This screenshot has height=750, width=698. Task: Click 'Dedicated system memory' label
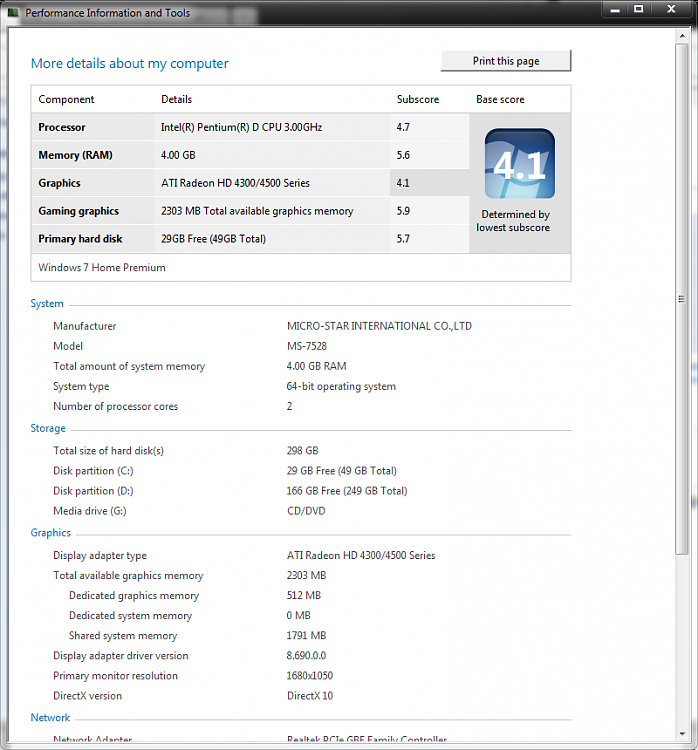coord(131,616)
